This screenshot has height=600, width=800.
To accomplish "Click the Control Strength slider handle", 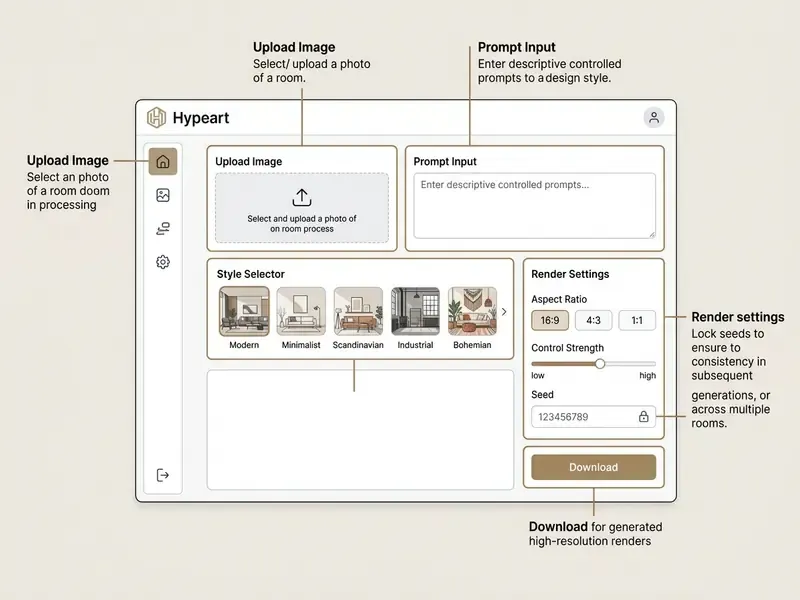I will coord(600,363).
